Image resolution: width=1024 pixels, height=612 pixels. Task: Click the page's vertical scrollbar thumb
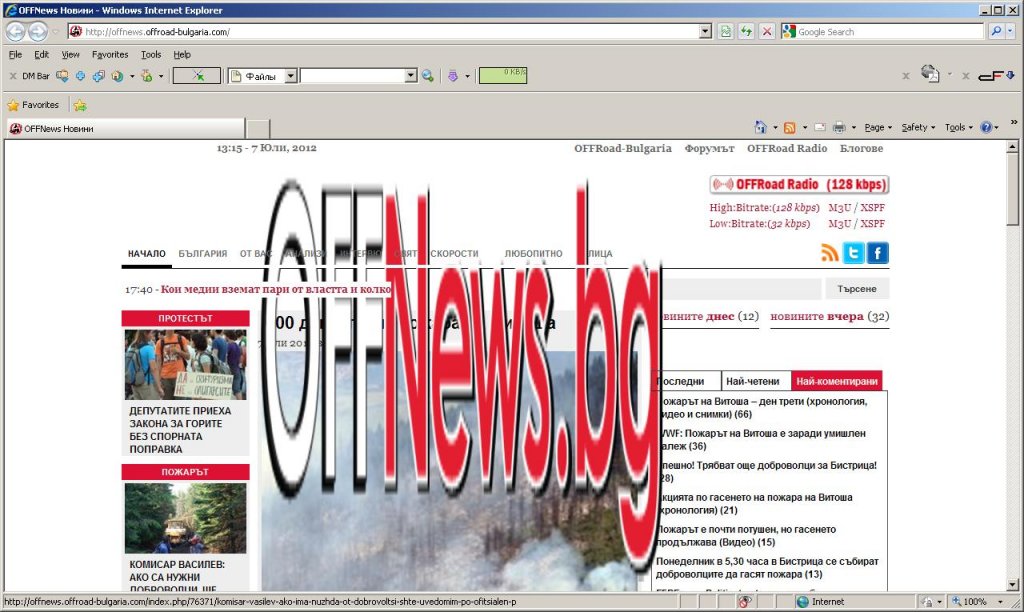1012,191
